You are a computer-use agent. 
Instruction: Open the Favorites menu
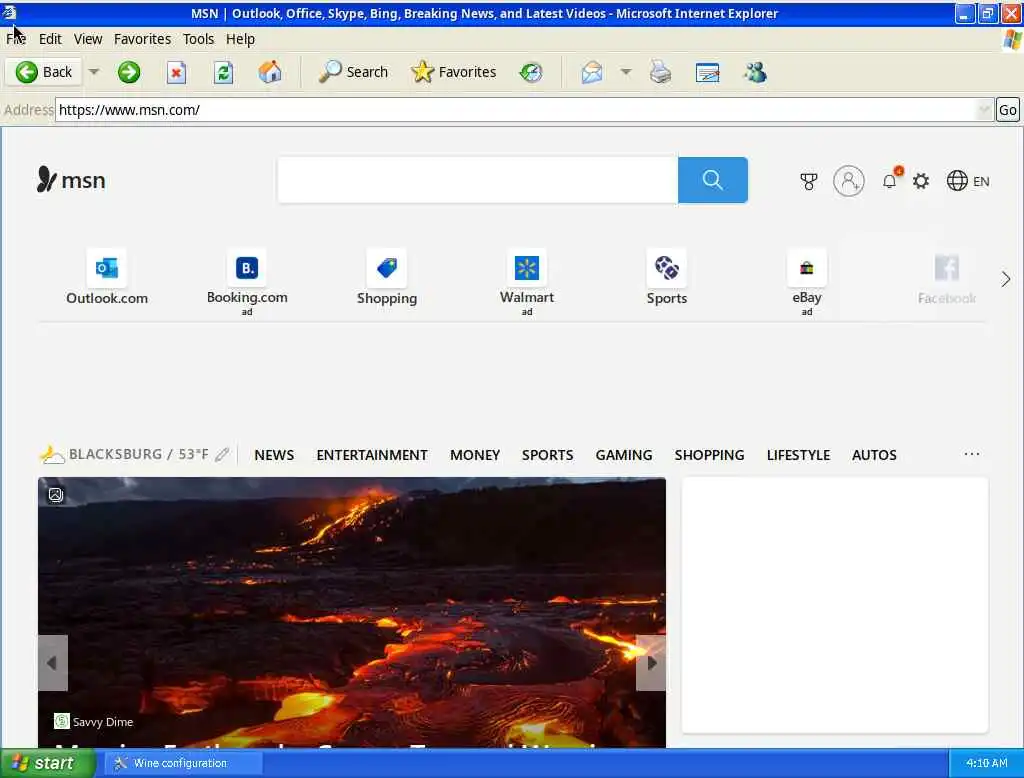(x=142, y=39)
